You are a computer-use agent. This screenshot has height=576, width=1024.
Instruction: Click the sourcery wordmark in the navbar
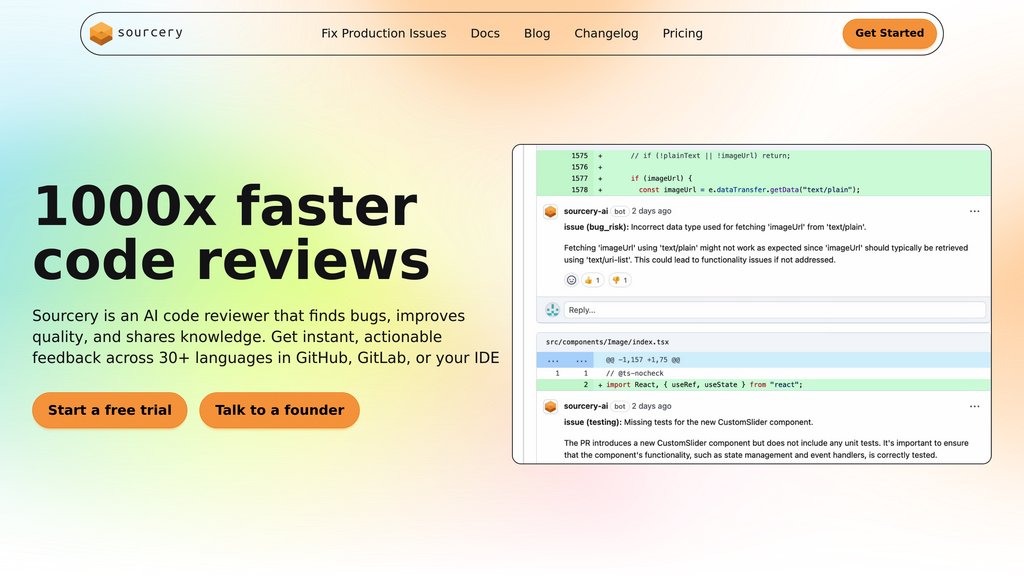tap(150, 33)
